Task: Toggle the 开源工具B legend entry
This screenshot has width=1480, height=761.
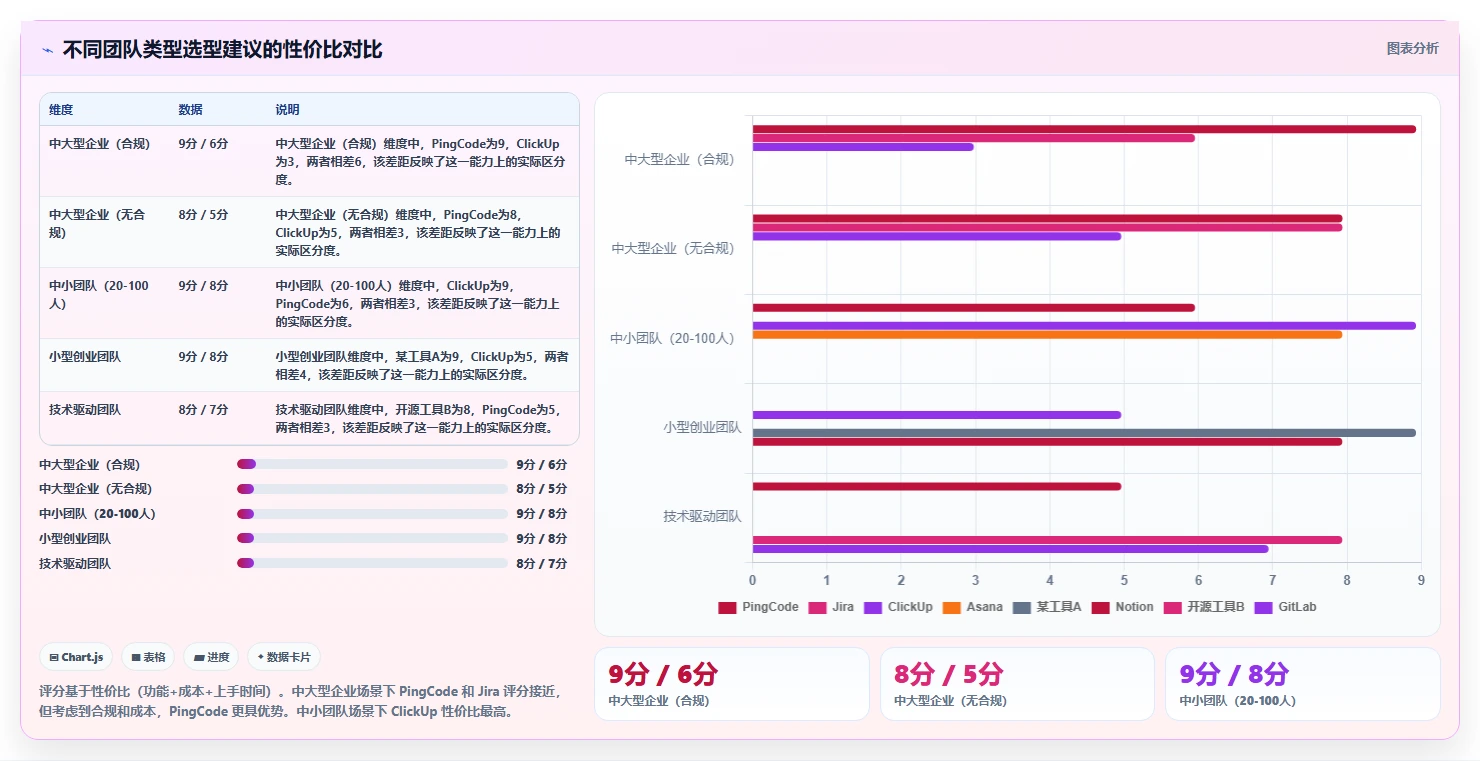Action: point(1203,607)
